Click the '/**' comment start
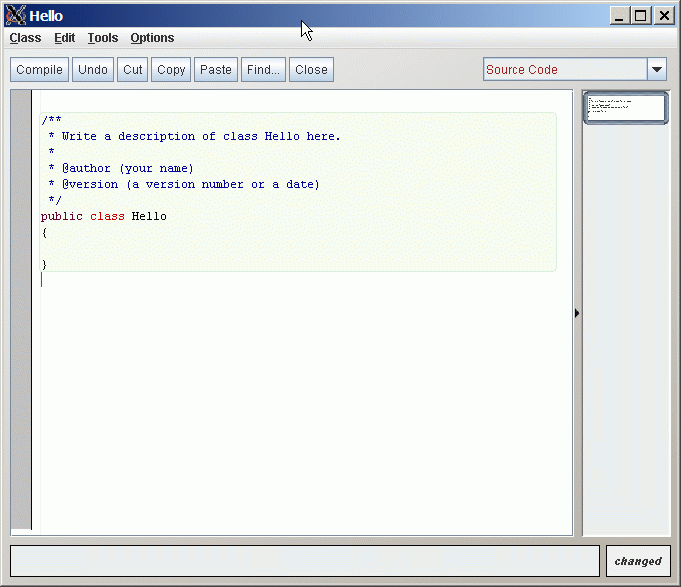Viewport: 681px width, 587px height. [x=51, y=120]
